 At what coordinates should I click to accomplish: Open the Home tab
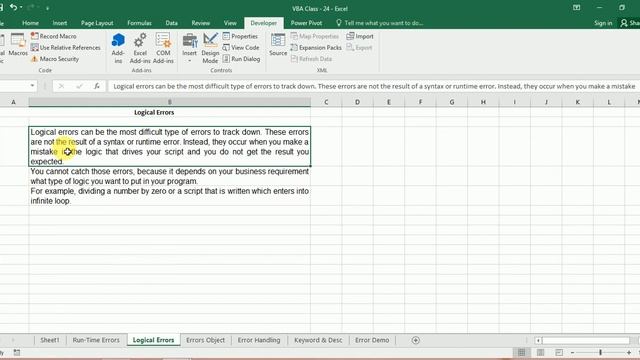[x=31, y=23]
